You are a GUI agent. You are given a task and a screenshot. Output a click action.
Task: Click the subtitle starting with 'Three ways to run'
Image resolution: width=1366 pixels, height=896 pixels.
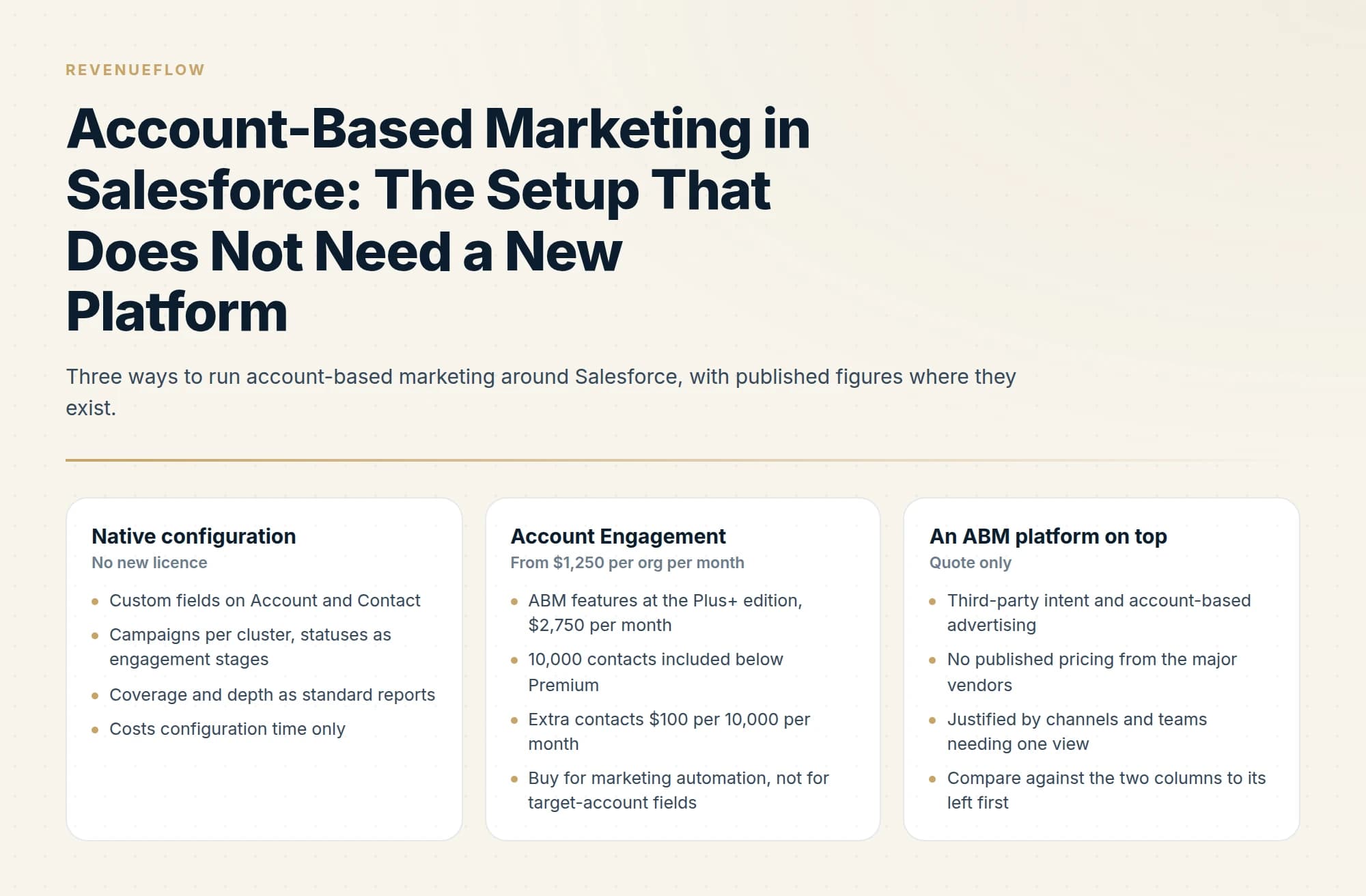tap(541, 392)
